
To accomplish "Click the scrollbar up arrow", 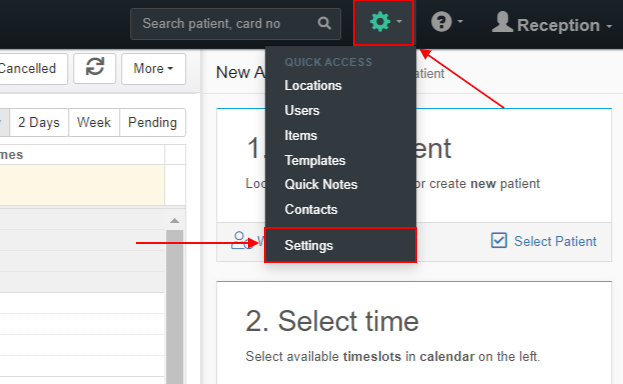I will coord(174,221).
